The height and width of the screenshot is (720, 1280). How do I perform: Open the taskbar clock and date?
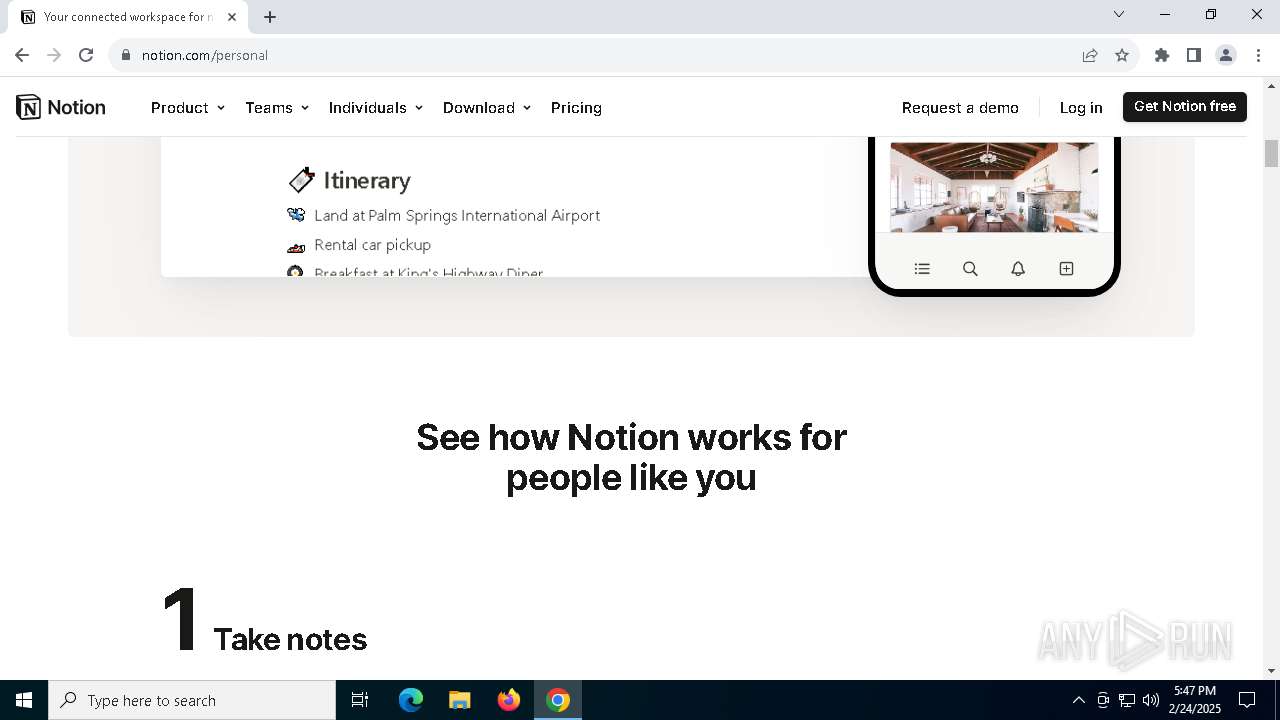(x=1195, y=700)
